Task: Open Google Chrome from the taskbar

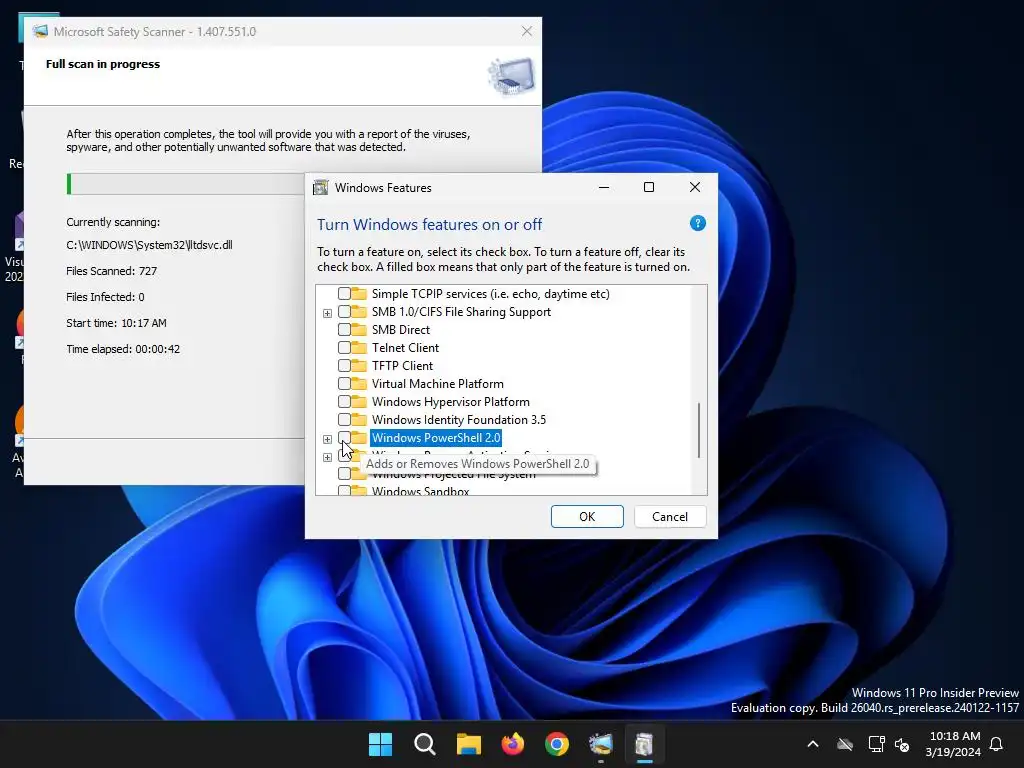Action: [x=556, y=744]
